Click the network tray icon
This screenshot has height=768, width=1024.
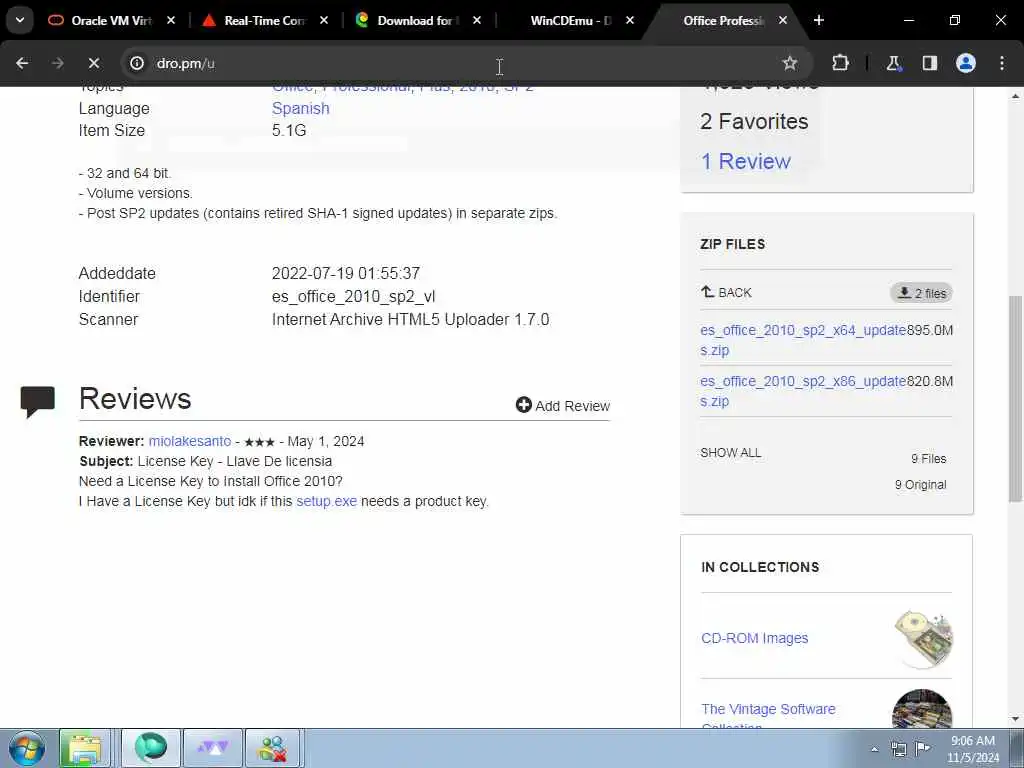click(x=899, y=749)
